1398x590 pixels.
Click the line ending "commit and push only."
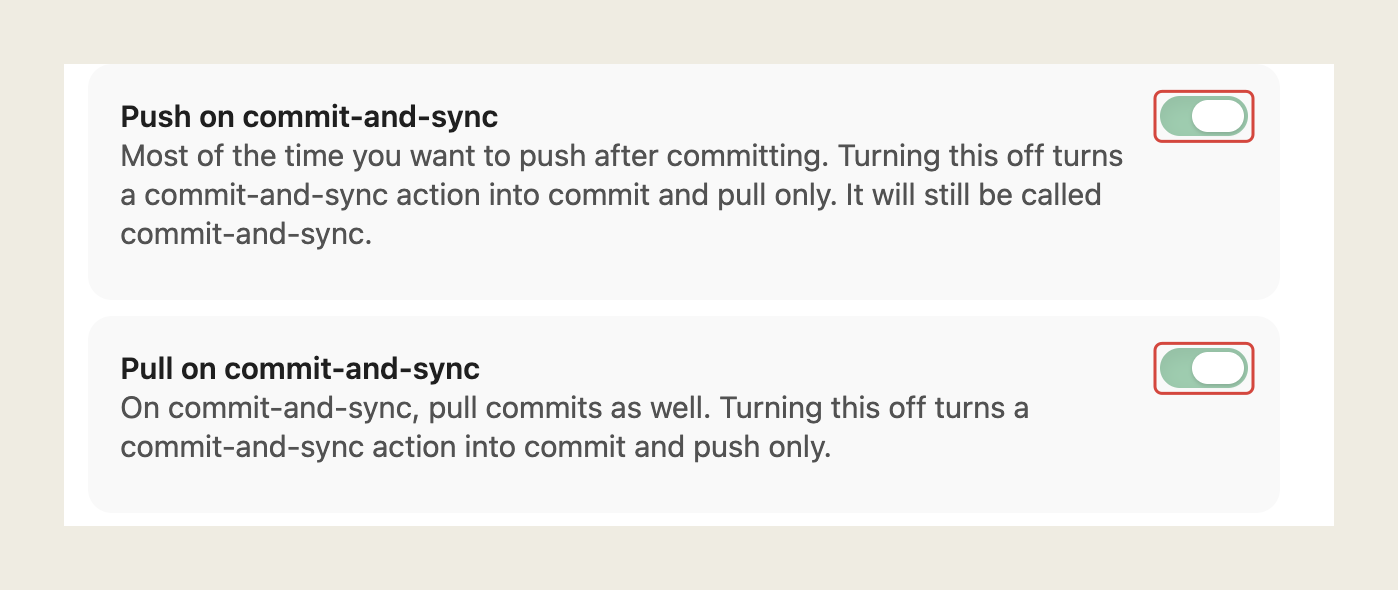tap(476, 447)
